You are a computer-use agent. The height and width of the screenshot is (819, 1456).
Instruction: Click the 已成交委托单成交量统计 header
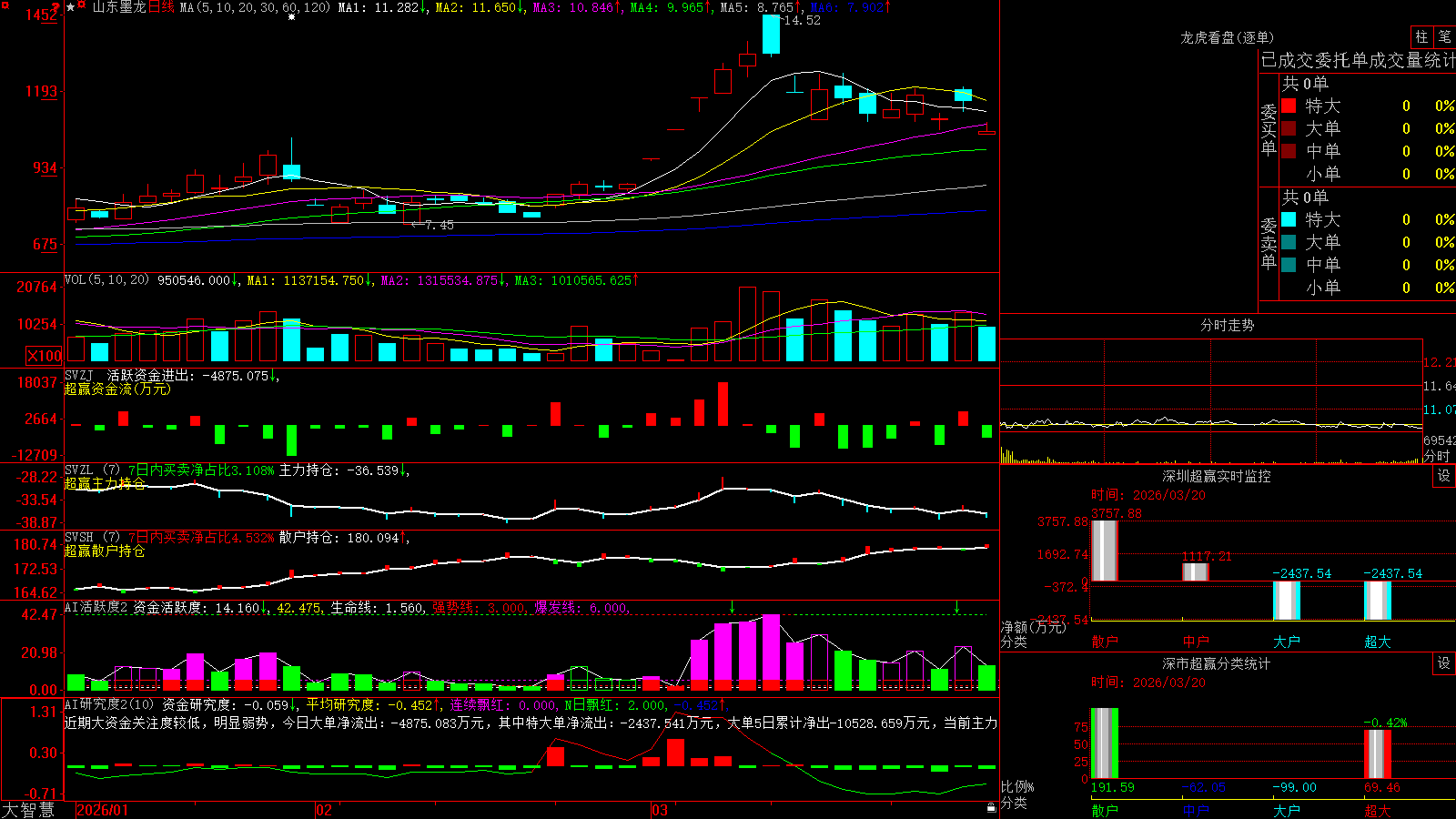1358,60
